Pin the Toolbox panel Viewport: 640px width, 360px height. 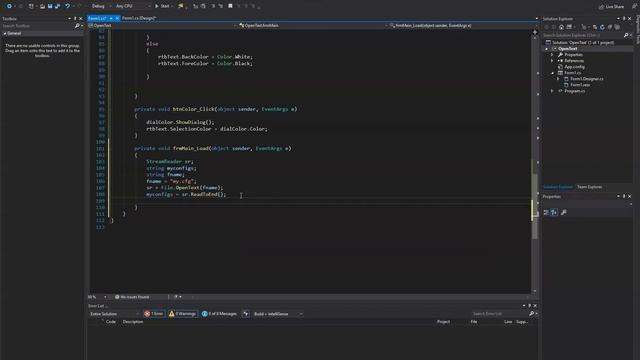[75, 18]
